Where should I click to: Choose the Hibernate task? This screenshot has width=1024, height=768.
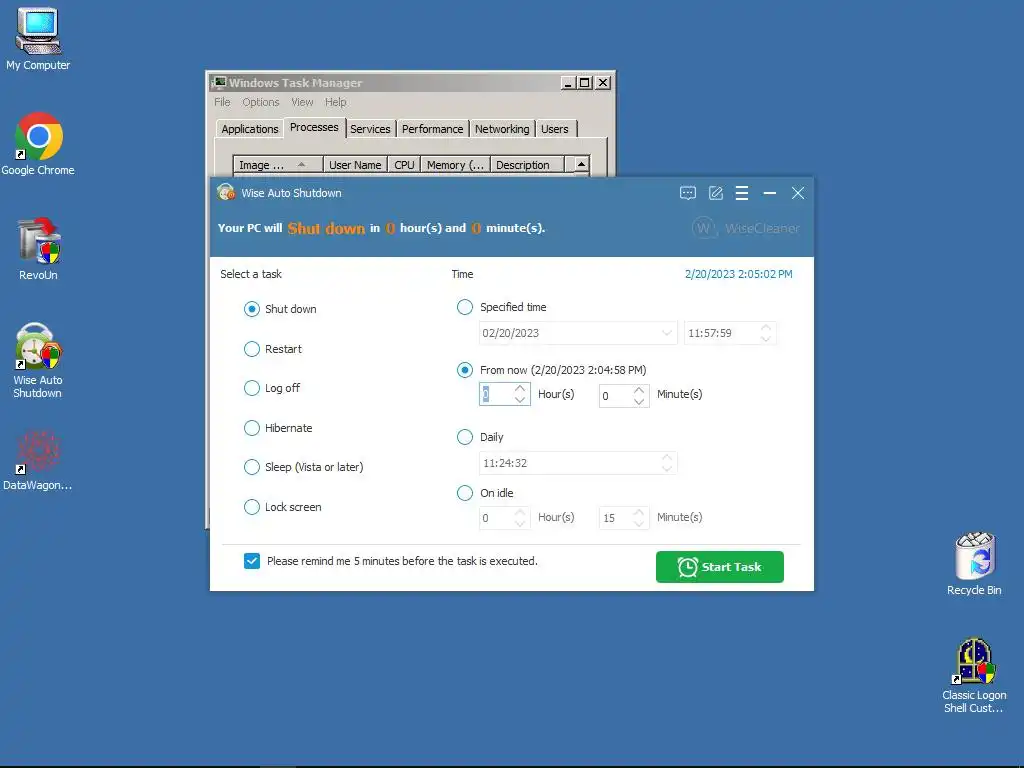point(251,428)
